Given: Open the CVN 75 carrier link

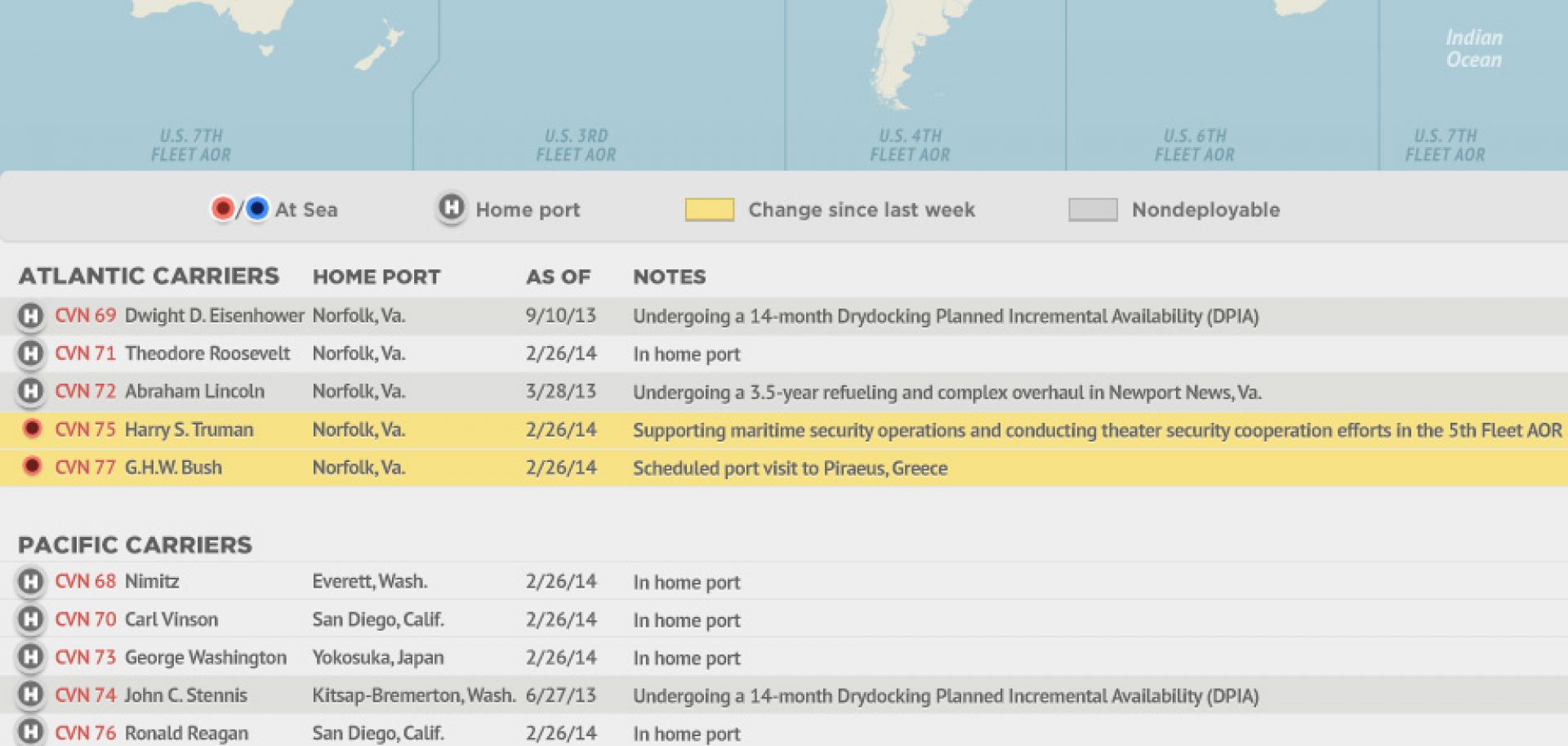Looking at the screenshot, I should [84, 429].
